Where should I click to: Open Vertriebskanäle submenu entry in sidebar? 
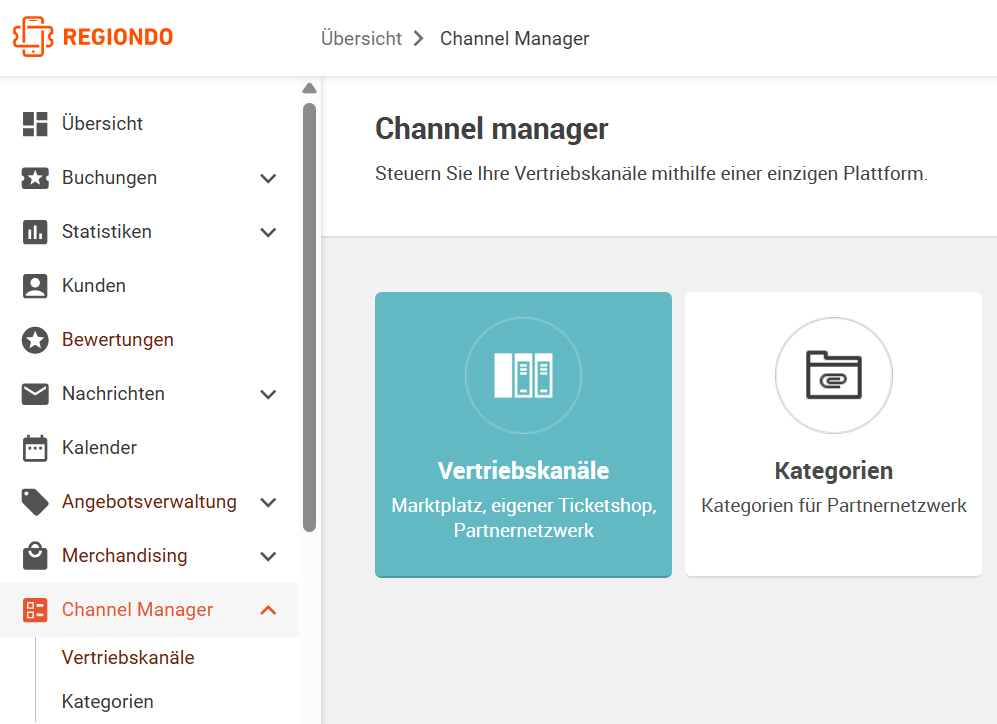click(x=128, y=657)
